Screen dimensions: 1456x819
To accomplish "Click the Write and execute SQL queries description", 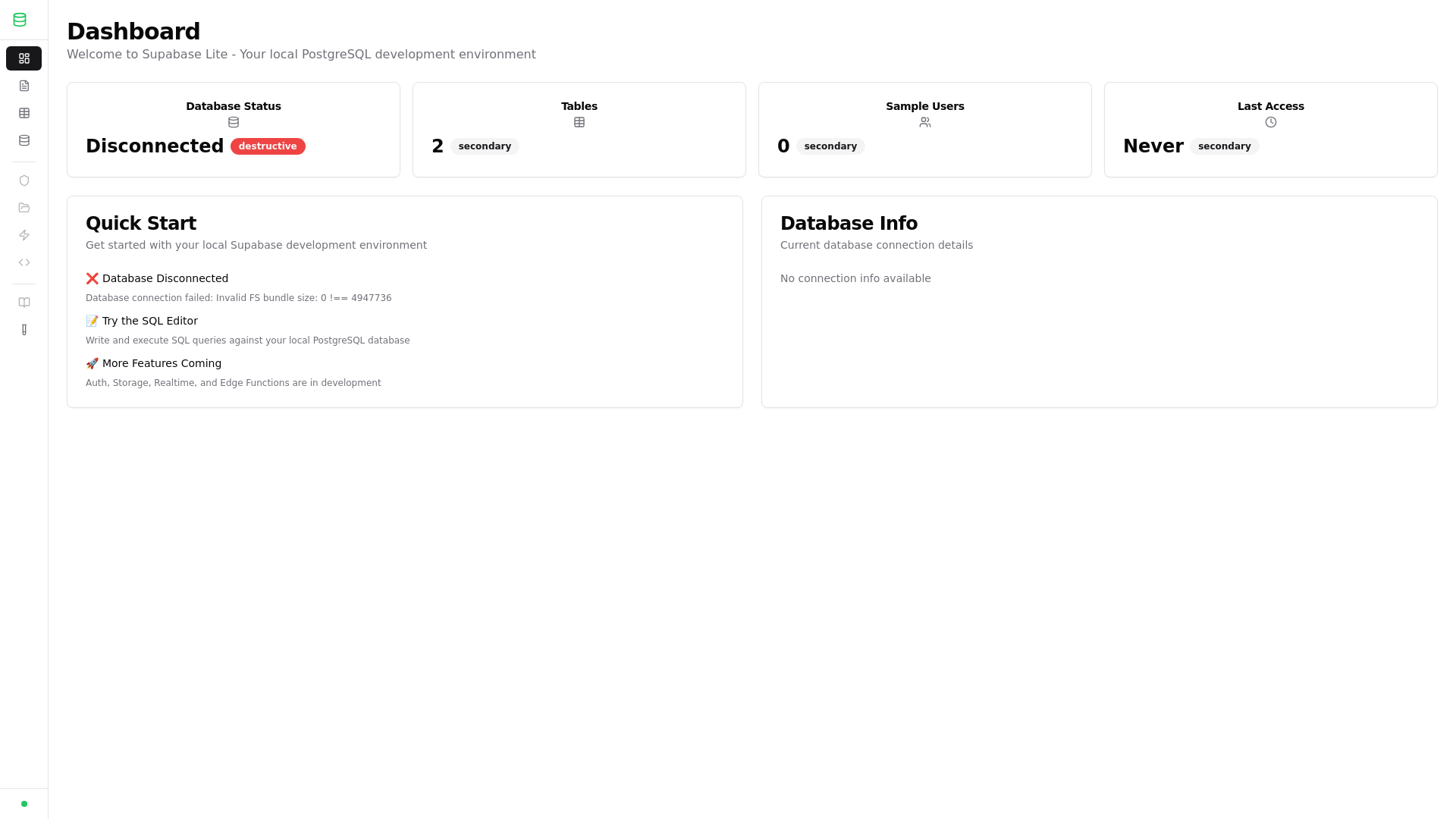I will 248,340.
